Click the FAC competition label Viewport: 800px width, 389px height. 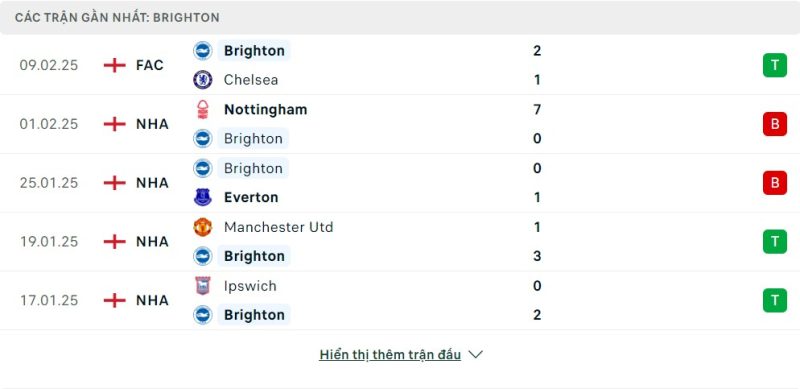pyautogui.click(x=149, y=65)
